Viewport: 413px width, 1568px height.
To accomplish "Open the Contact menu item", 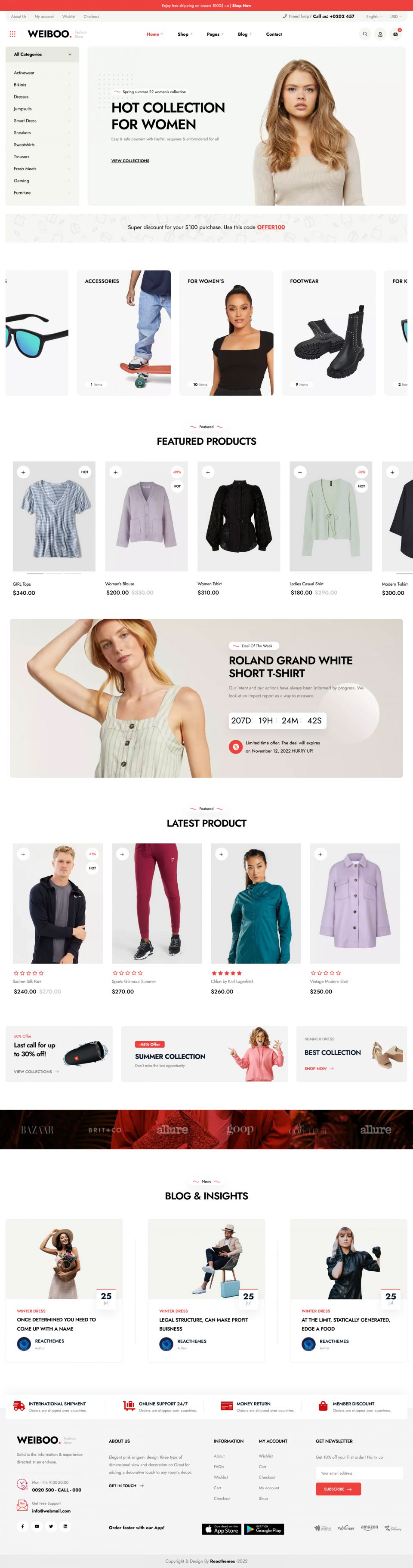I will pos(274,34).
